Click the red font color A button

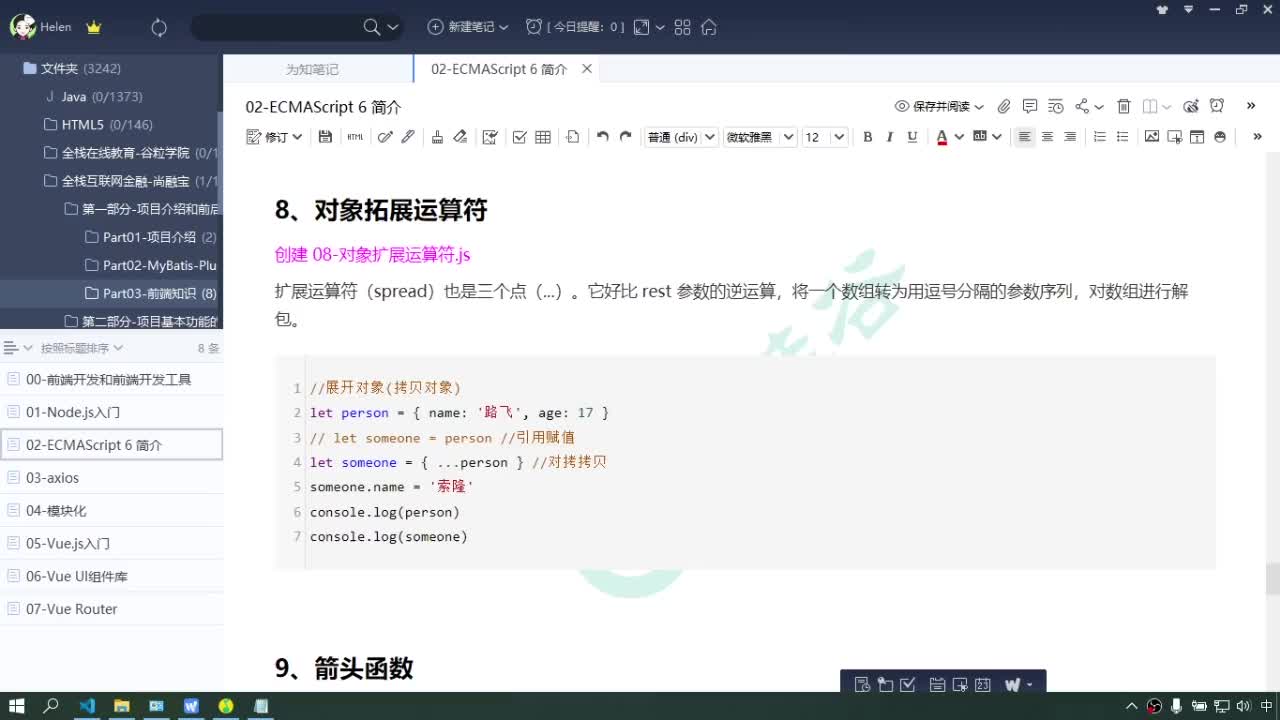pyautogui.click(x=942, y=137)
